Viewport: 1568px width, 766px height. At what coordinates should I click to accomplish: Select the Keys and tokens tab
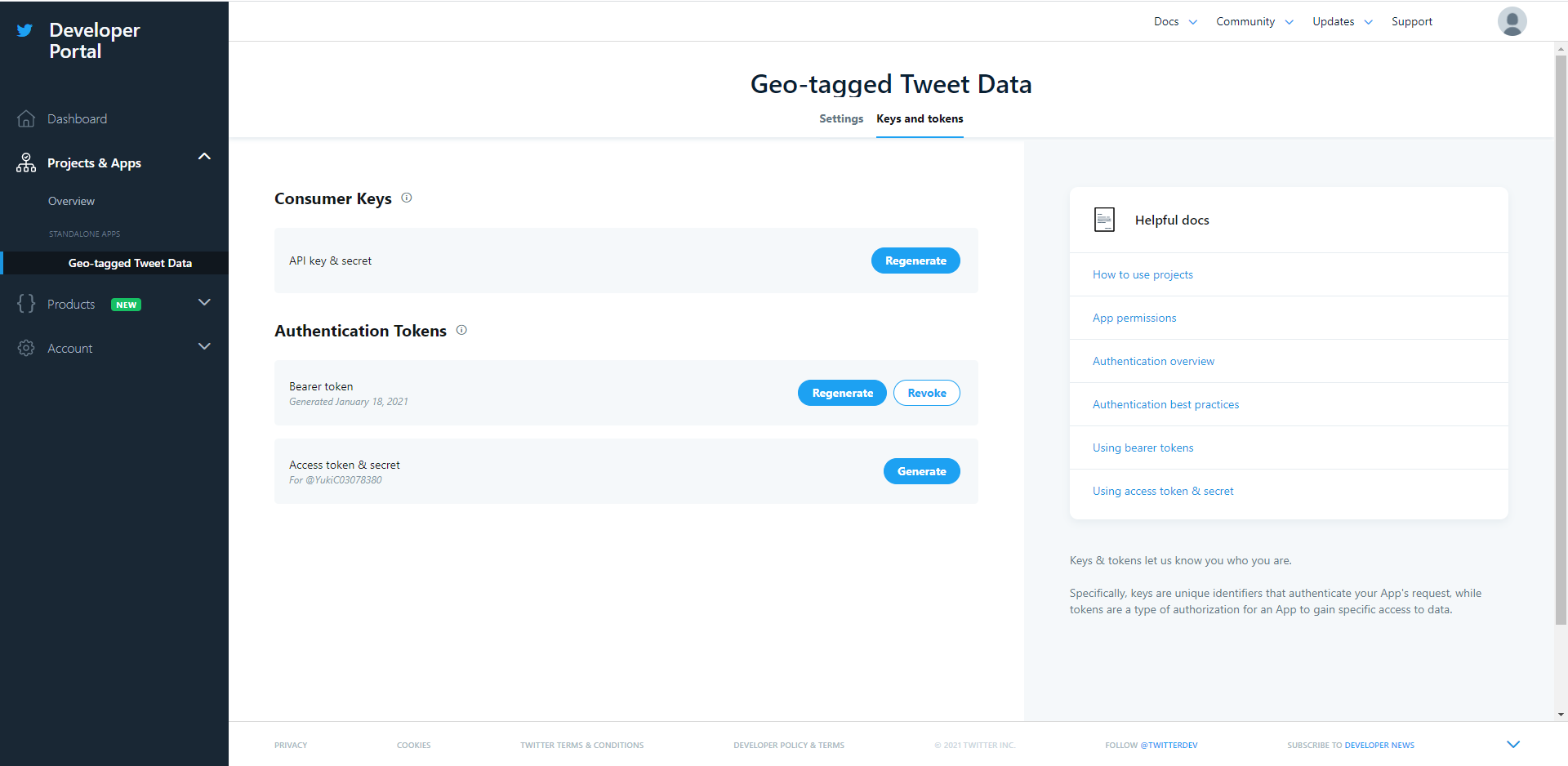click(920, 119)
